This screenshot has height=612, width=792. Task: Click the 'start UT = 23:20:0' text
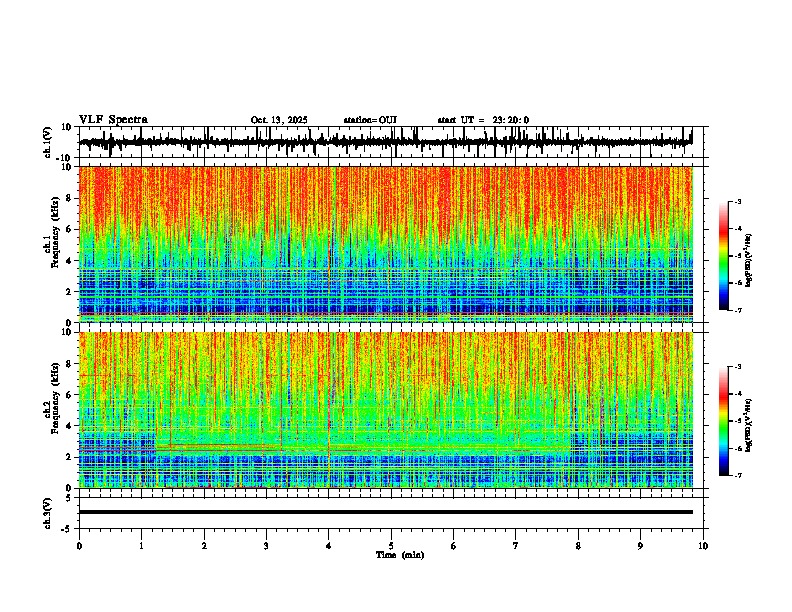pyautogui.click(x=483, y=120)
